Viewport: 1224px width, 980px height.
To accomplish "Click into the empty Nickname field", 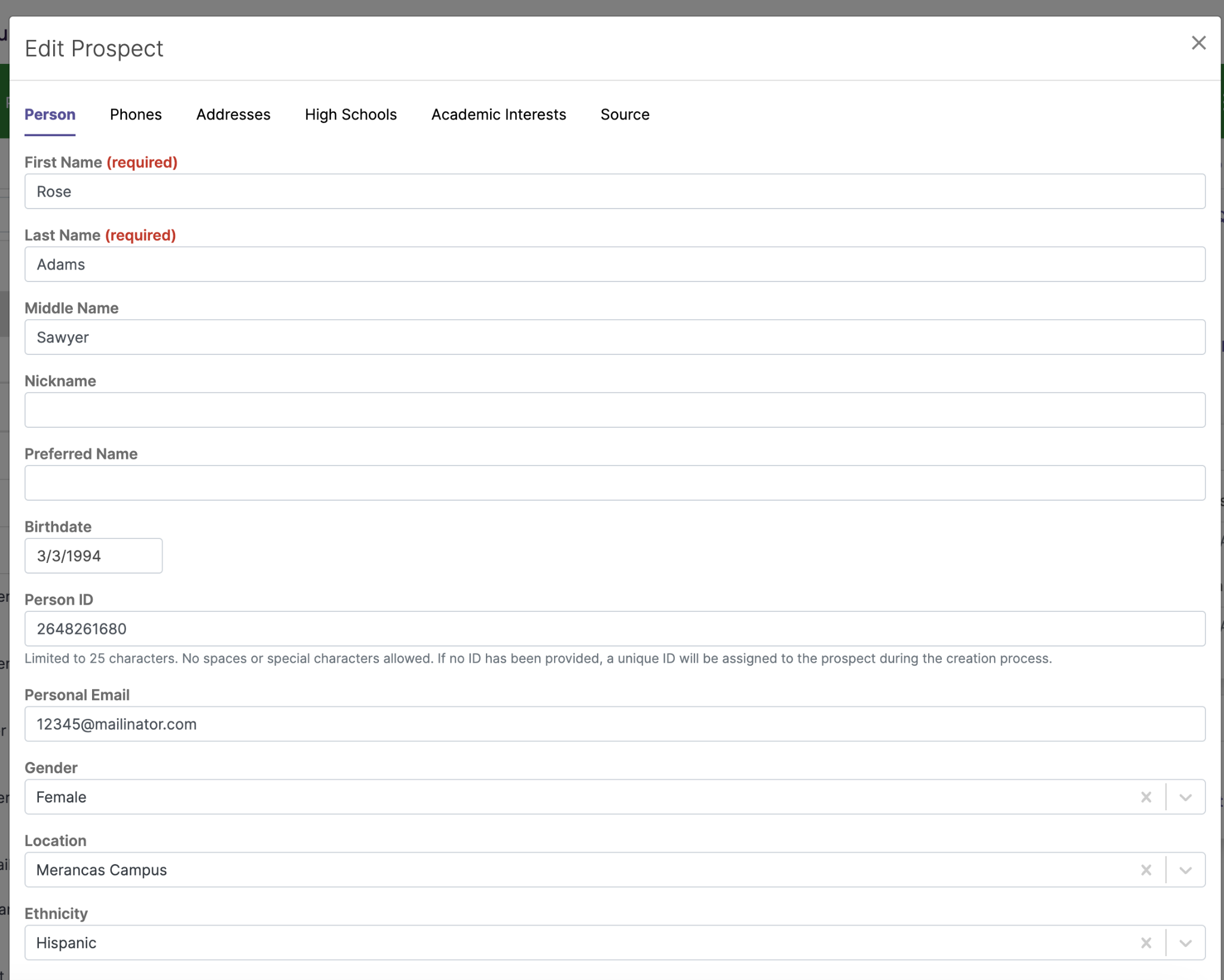I will [614, 410].
